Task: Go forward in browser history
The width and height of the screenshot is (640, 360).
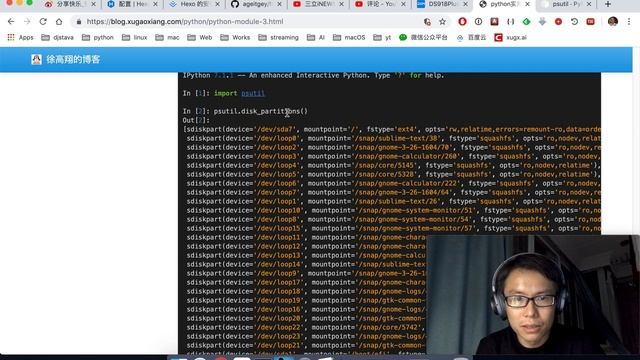Action: tap(27, 22)
